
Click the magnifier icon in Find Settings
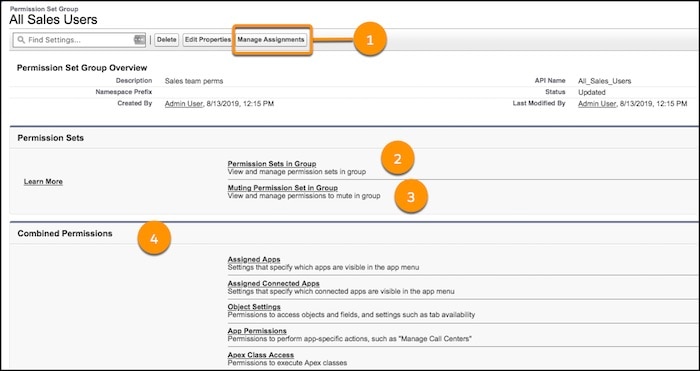21,40
